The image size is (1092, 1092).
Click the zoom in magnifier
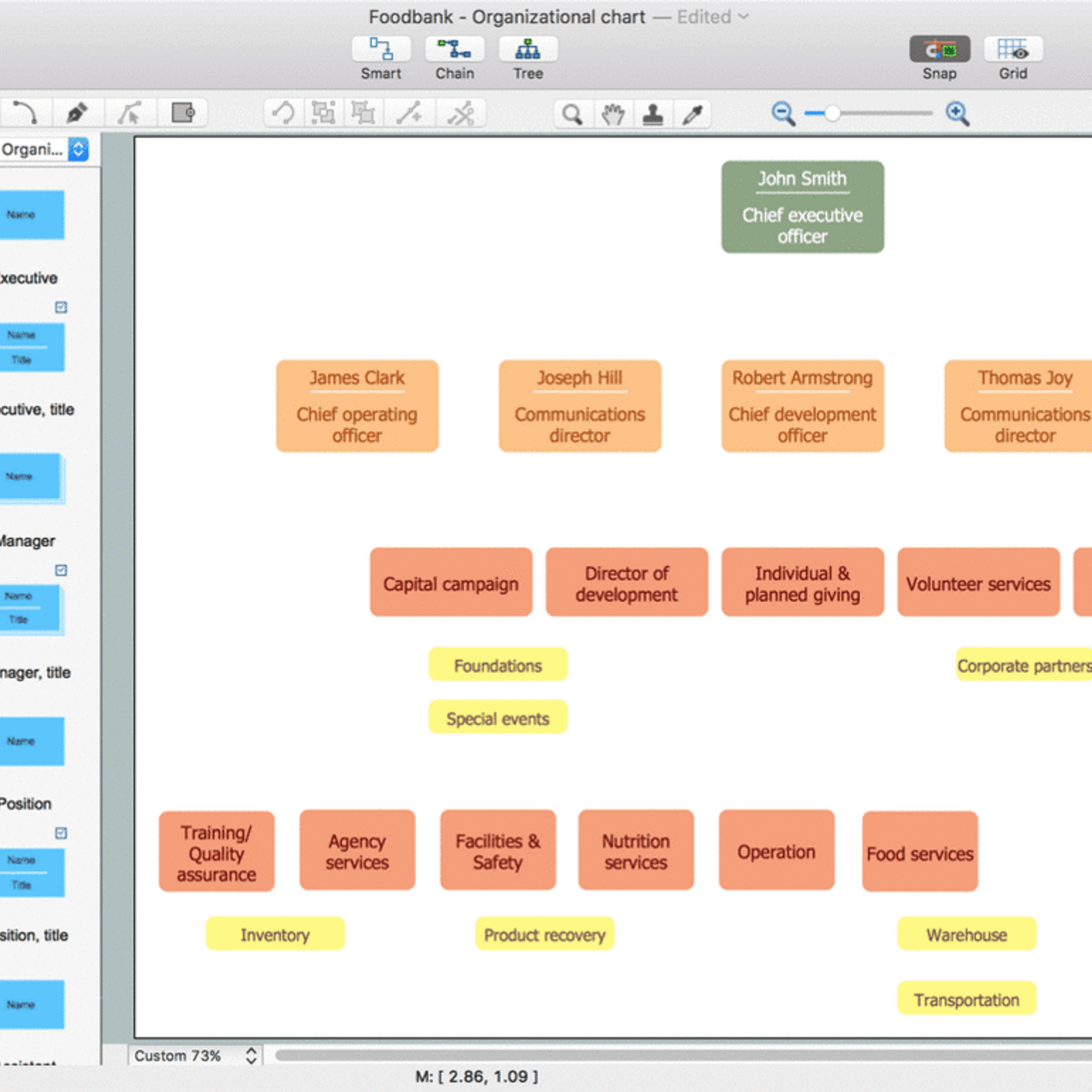[958, 113]
